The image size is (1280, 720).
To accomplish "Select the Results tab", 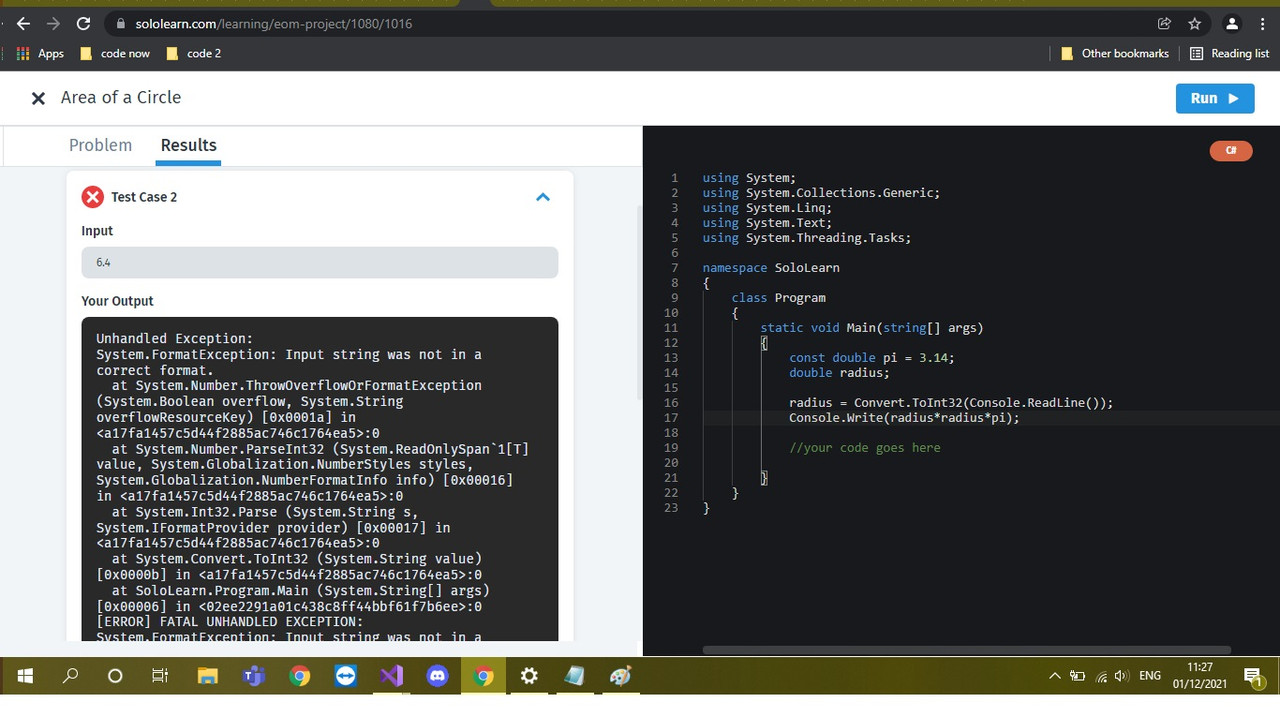I will [188, 145].
